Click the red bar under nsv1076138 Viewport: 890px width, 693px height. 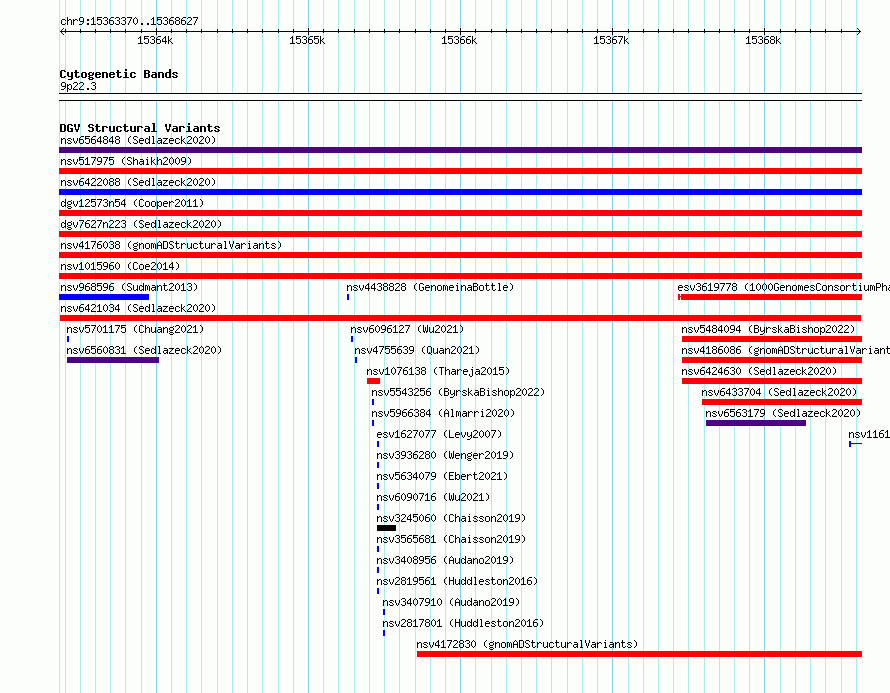tap(373, 381)
